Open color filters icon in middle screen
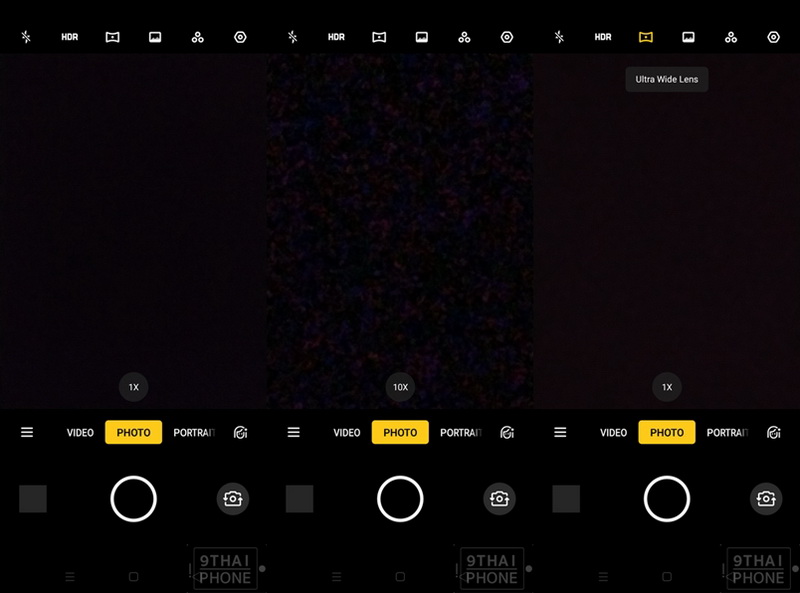 pos(464,37)
